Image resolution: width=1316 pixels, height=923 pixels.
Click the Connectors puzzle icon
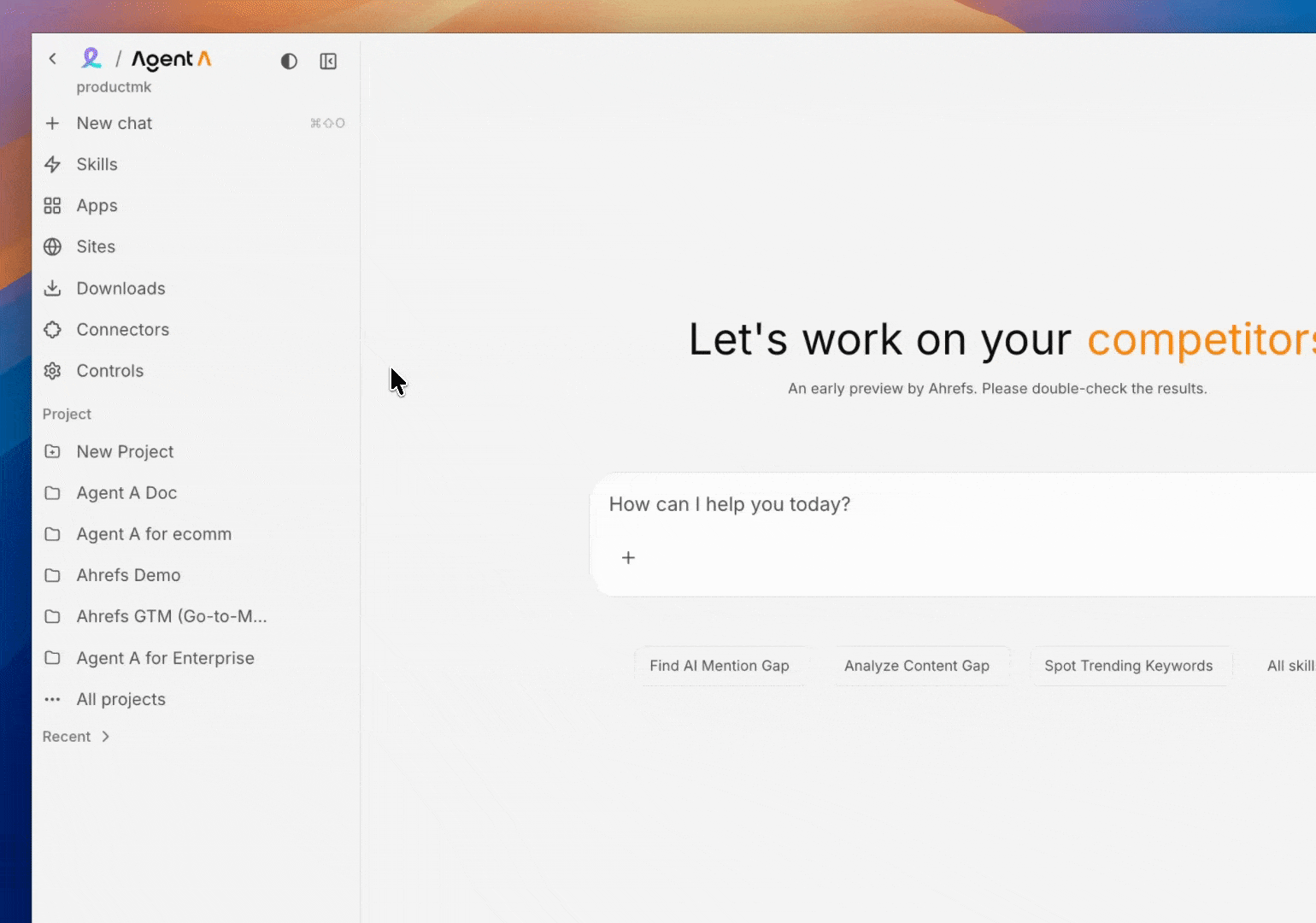point(52,330)
